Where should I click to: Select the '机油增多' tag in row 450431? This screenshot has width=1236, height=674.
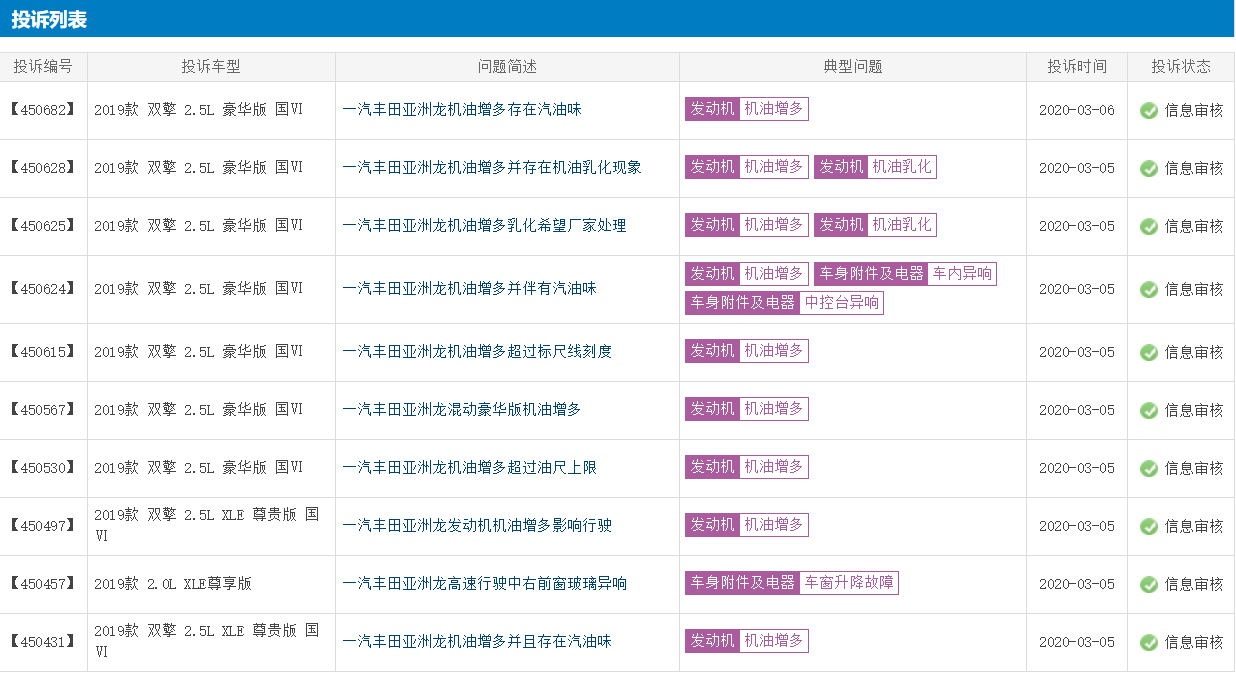click(x=774, y=641)
